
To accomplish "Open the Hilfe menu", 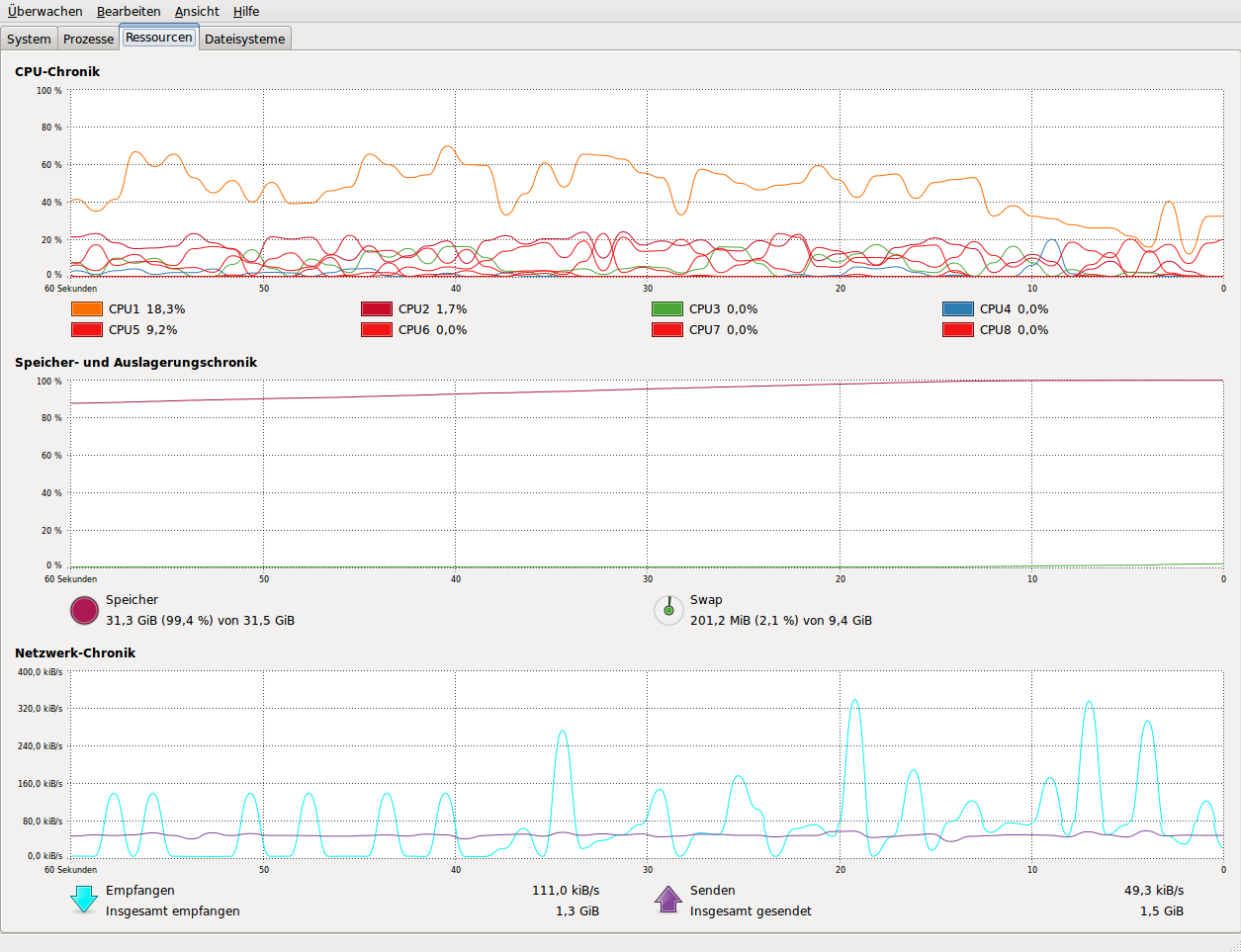I will 246,12.
